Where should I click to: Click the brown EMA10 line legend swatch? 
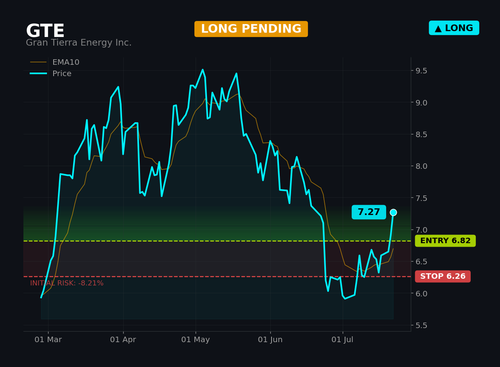click(x=38, y=62)
